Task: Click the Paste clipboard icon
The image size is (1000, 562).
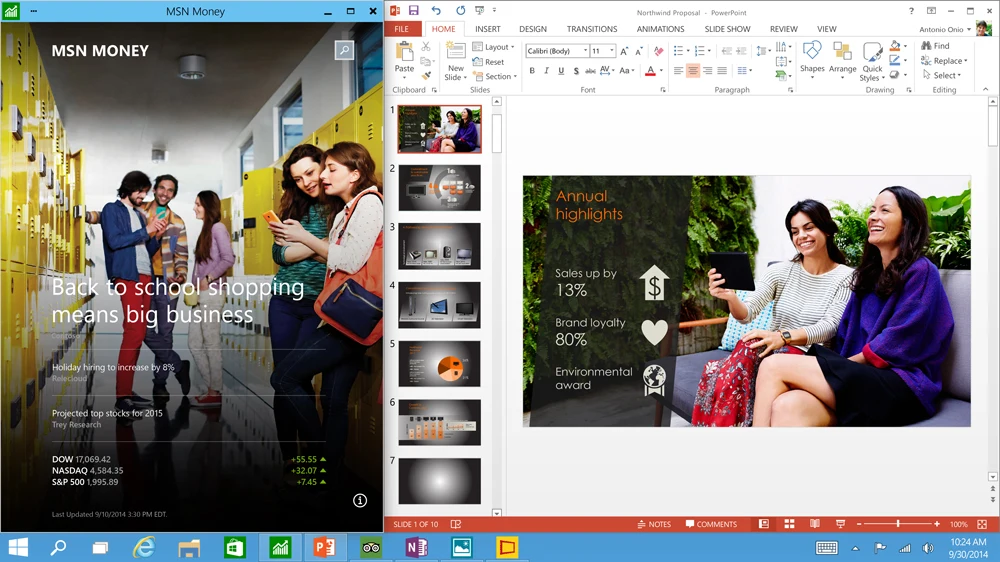Action: [404, 54]
